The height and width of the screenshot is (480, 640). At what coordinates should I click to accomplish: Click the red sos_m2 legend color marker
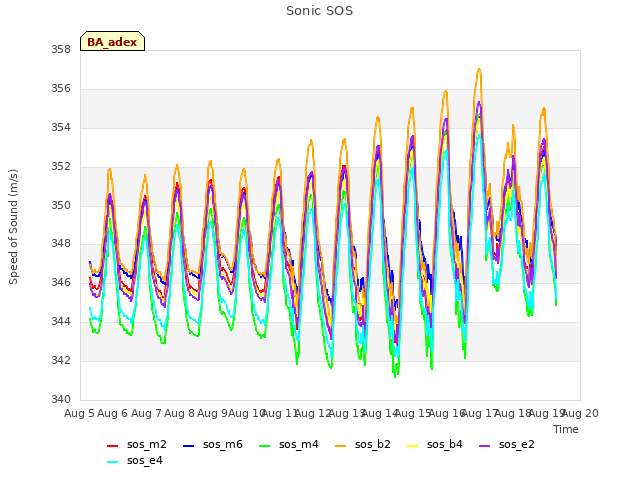point(112,446)
